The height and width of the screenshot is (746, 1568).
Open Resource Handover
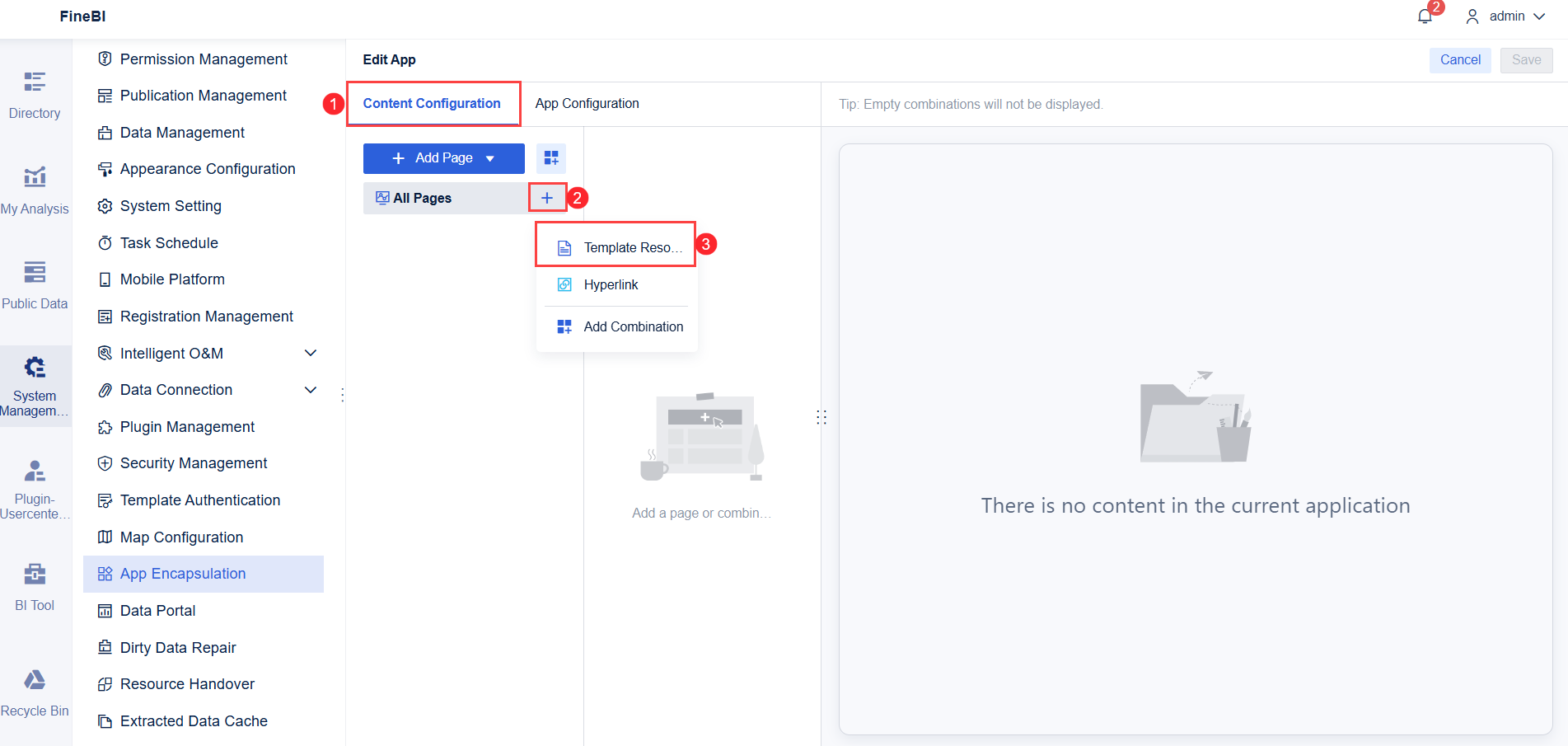tap(204, 684)
